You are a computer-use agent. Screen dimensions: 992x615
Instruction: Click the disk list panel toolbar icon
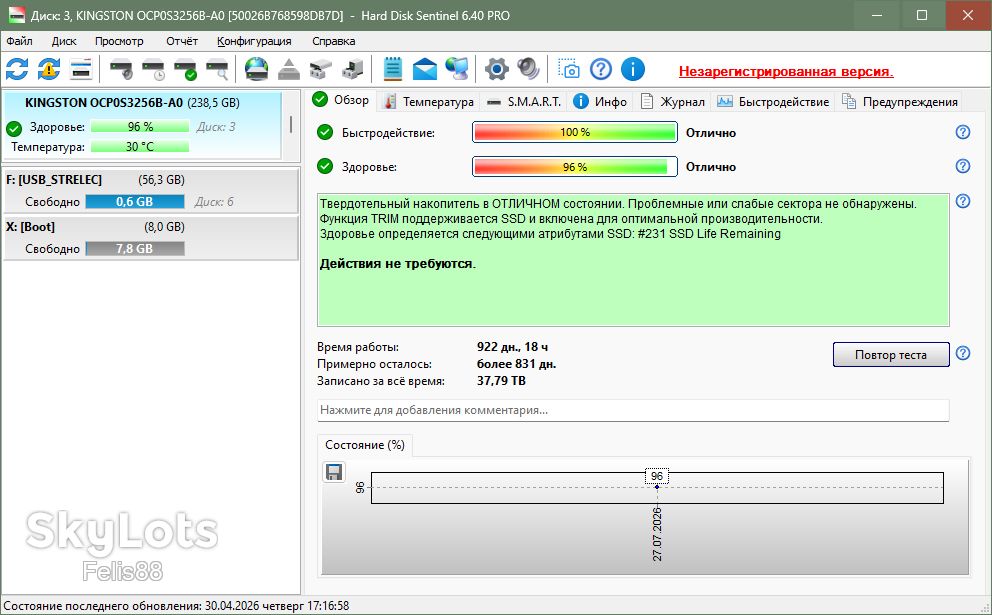(x=81, y=68)
